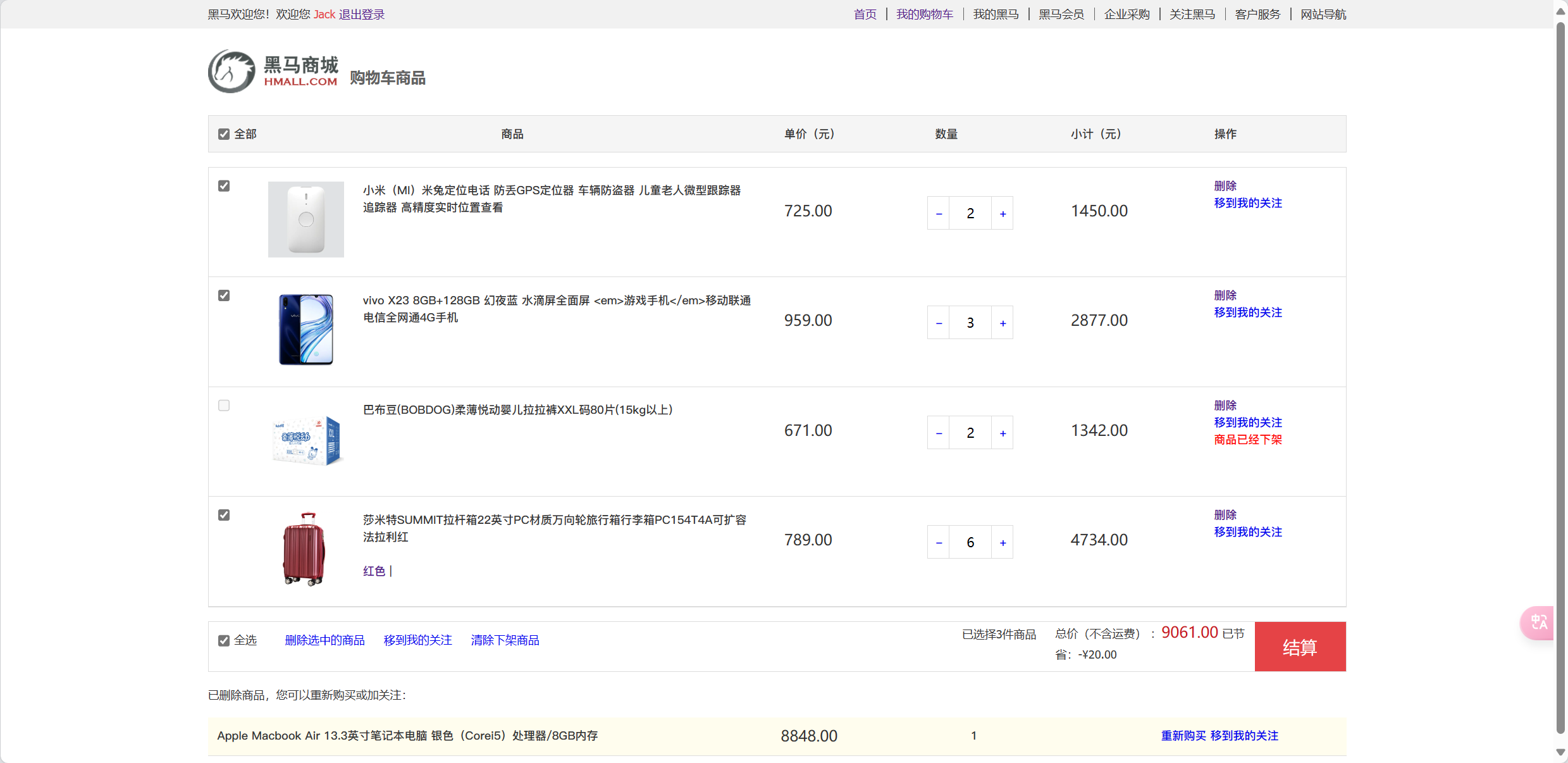Screen dimensions: 1568x763
Task: Decrease quantity of vivo X23 phone
Action: coord(939,323)
